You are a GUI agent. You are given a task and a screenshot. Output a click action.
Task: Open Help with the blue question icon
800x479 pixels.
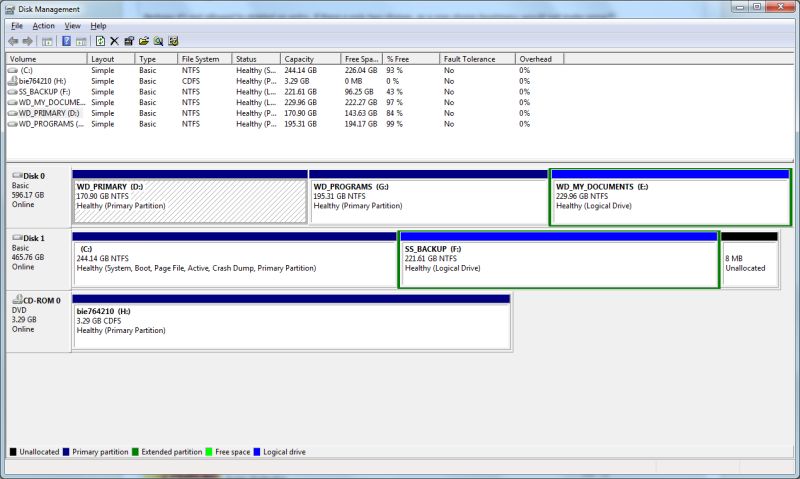[66, 41]
